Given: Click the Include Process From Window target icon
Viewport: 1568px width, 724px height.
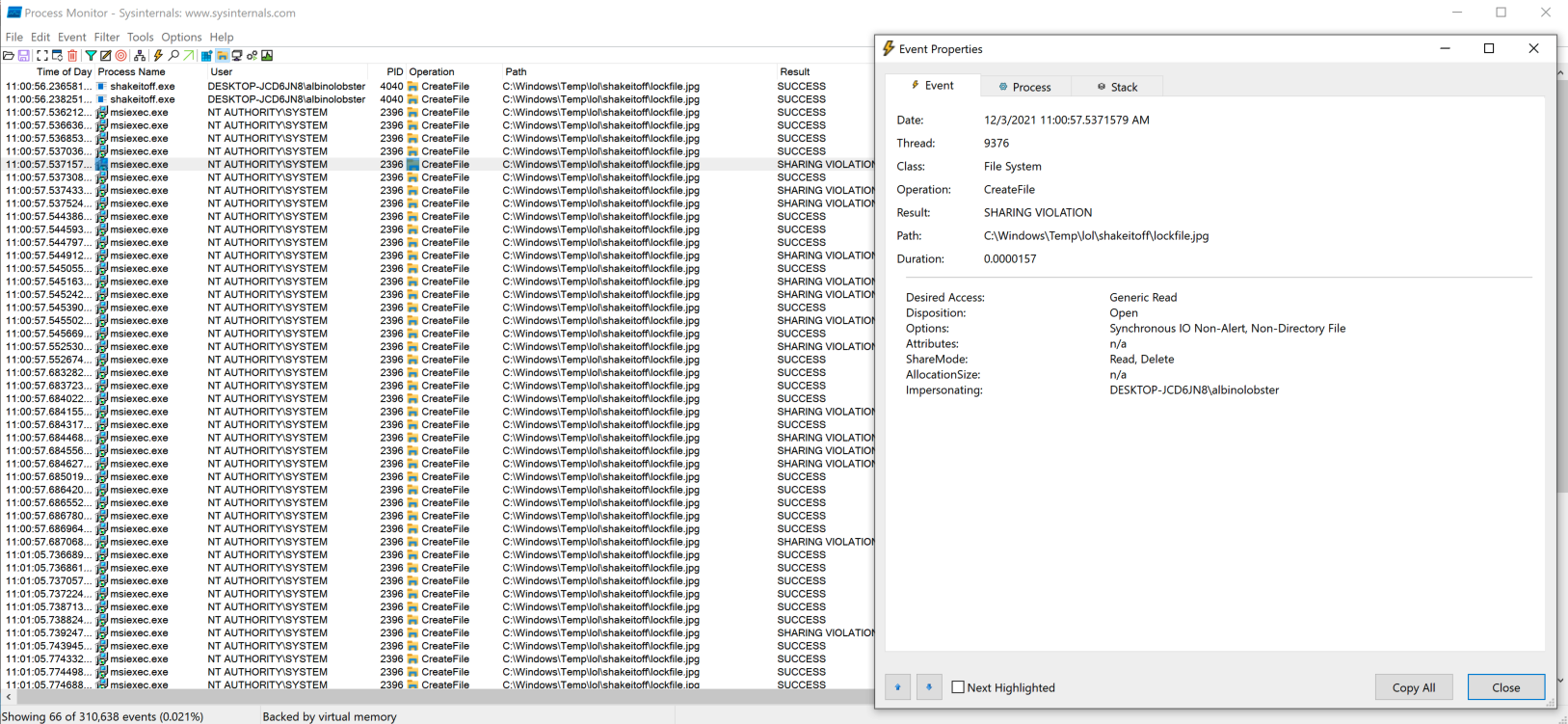Looking at the screenshot, I should point(121,55).
